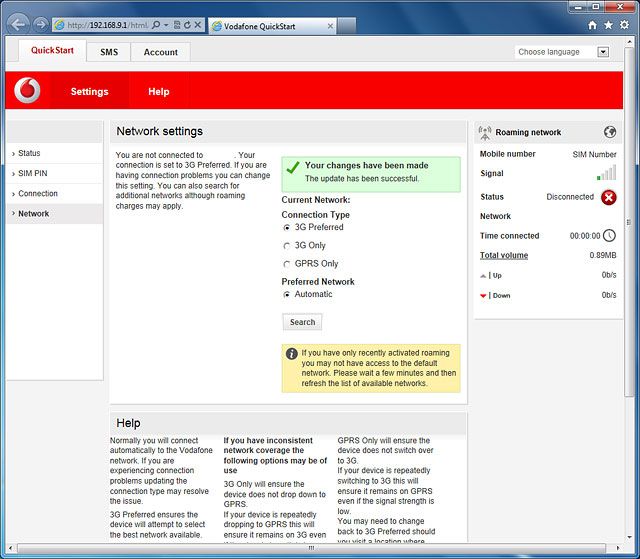The image size is (640, 559).
Task: Open the Account tab
Action: (x=160, y=52)
